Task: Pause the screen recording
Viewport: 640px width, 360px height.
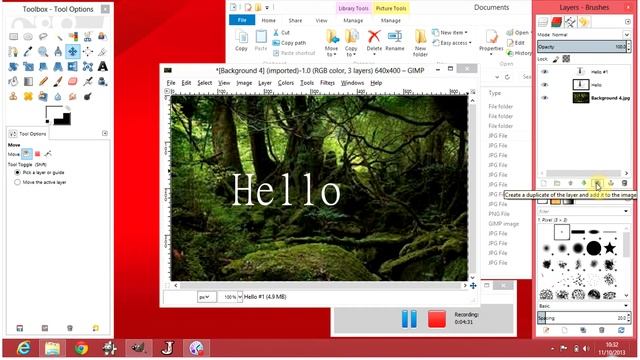Action: 409,319
